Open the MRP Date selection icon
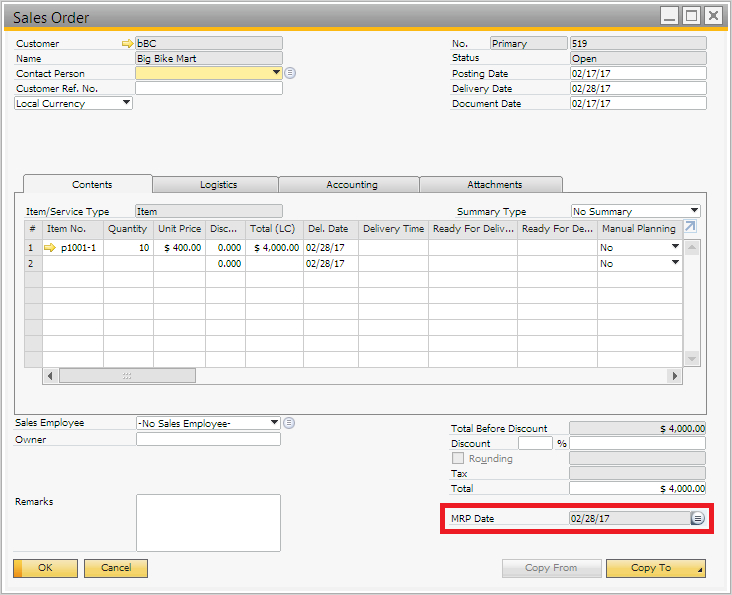Viewport: 732px width, 595px height. click(x=697, y=518)
